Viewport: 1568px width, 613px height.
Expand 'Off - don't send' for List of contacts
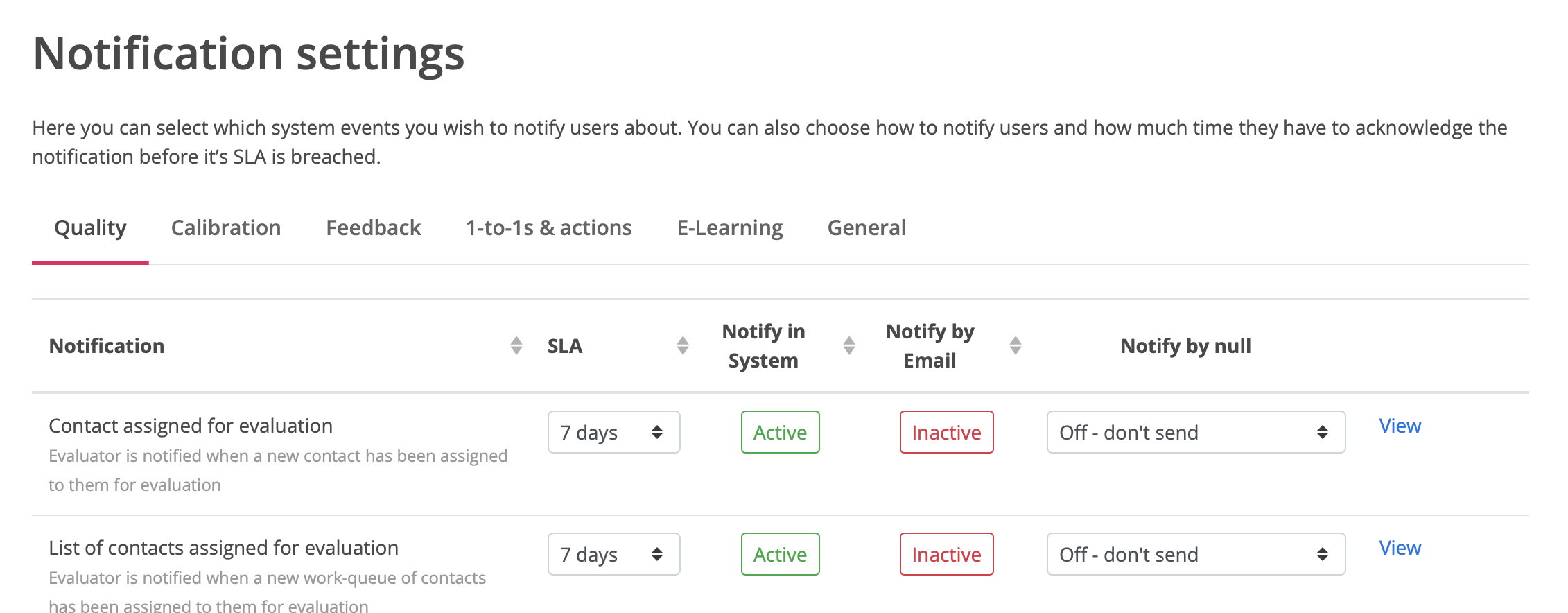[1196, 554]
